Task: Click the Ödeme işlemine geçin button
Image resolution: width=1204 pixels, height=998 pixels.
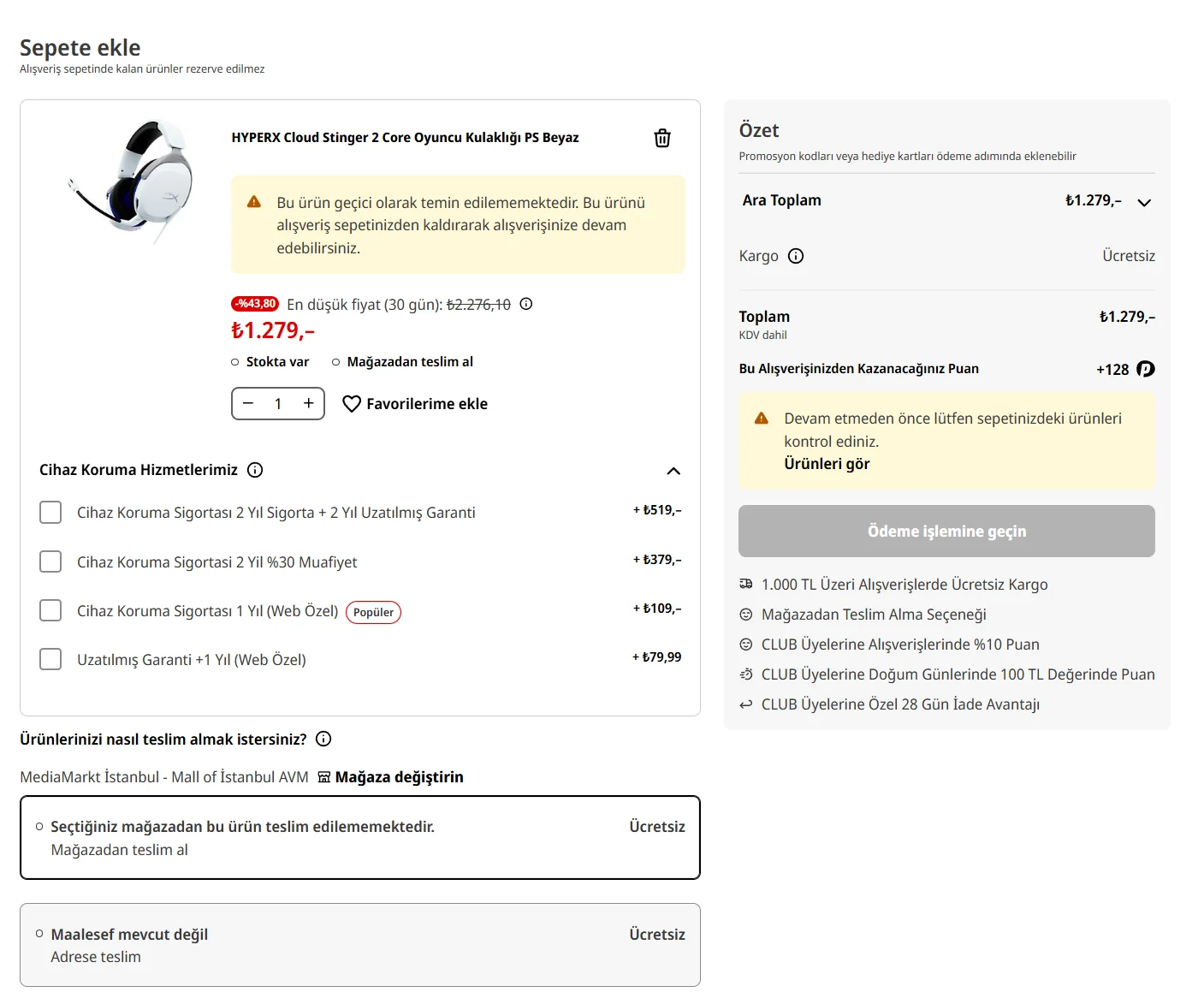Action: [946, 531]
